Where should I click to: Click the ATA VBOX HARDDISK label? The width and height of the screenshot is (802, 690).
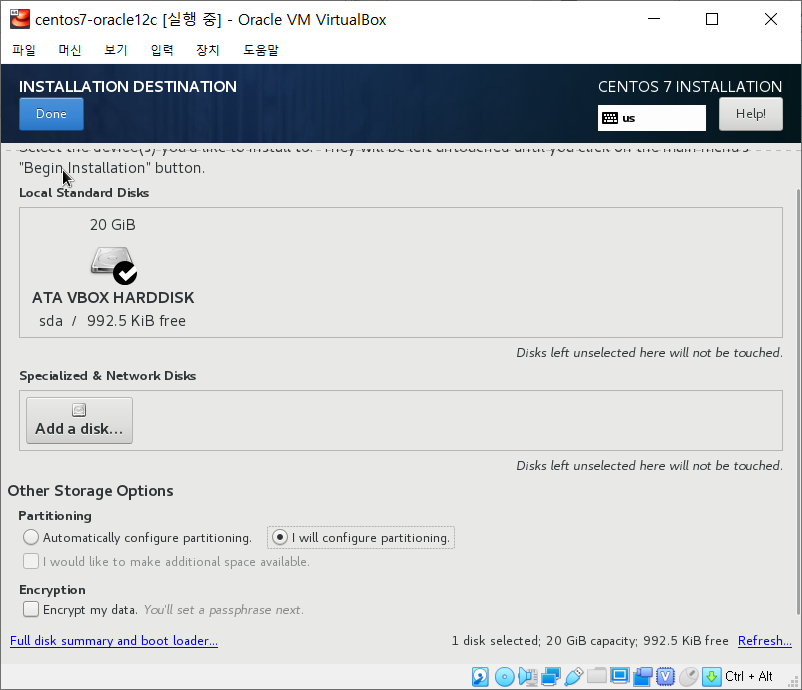coord(113,298)
